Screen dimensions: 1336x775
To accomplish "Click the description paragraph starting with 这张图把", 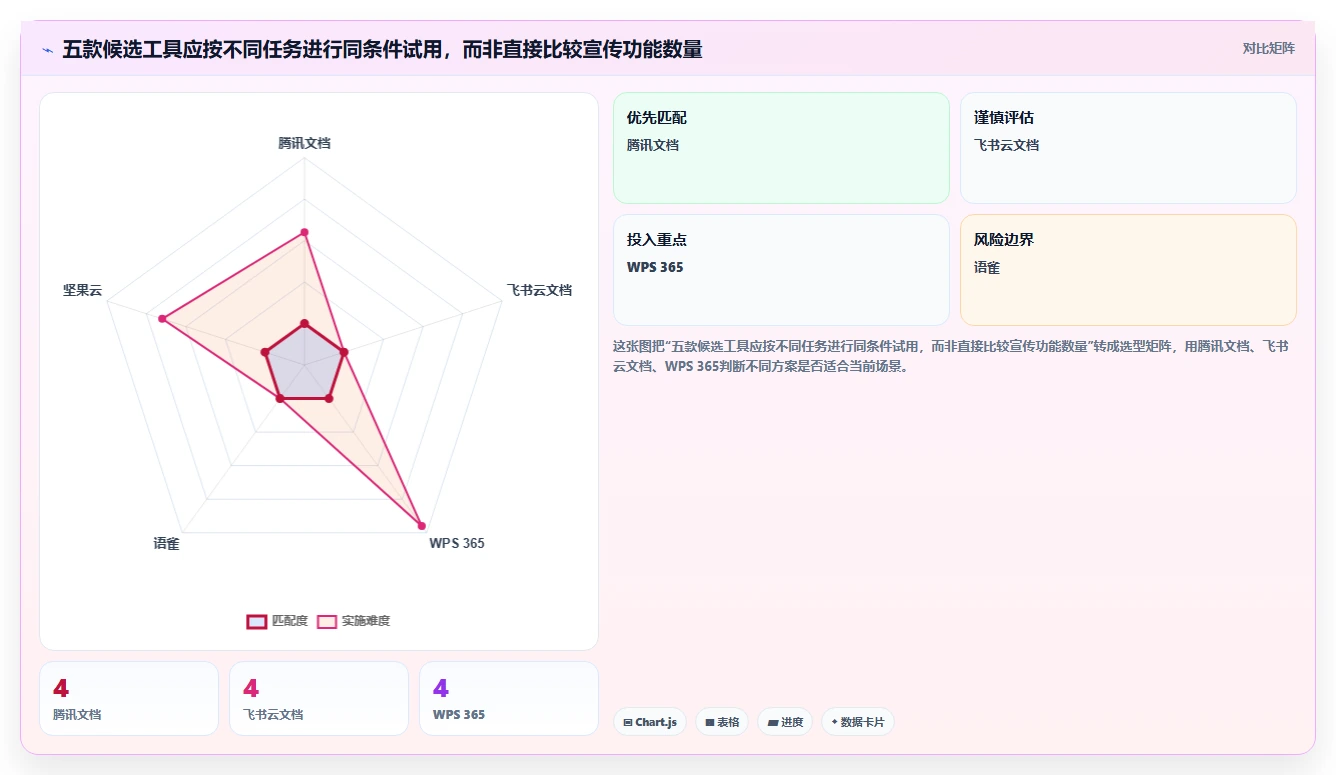I will coord(950,356).
